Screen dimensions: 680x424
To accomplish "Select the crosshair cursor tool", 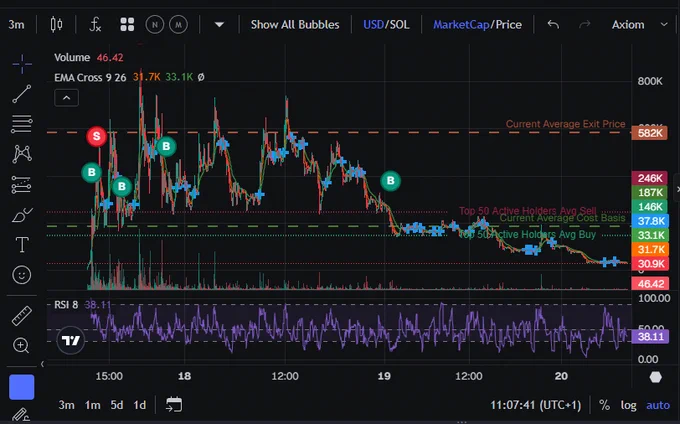I will tap(22, 64).
